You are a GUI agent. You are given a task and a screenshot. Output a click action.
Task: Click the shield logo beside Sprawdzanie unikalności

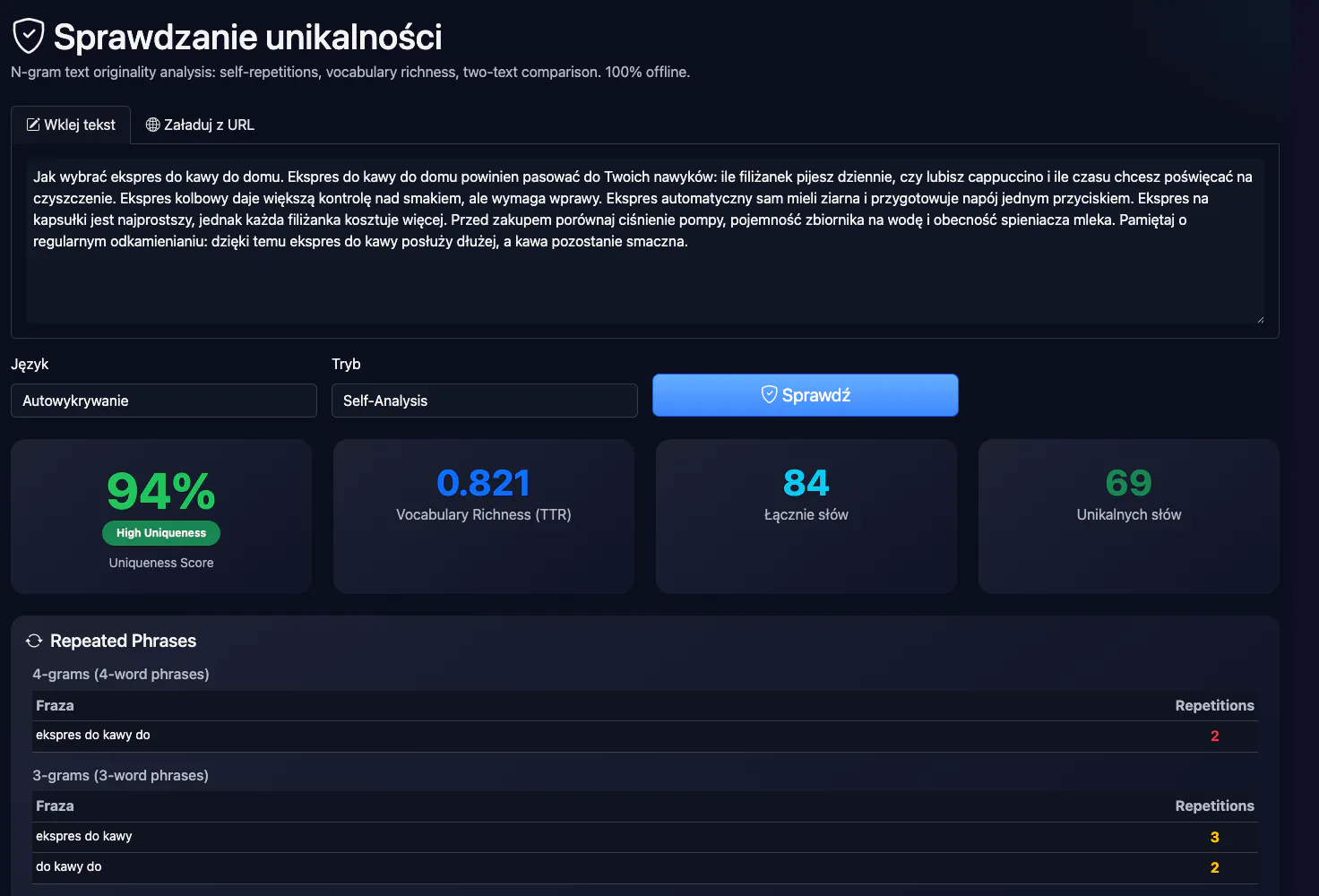pos(29,37)
